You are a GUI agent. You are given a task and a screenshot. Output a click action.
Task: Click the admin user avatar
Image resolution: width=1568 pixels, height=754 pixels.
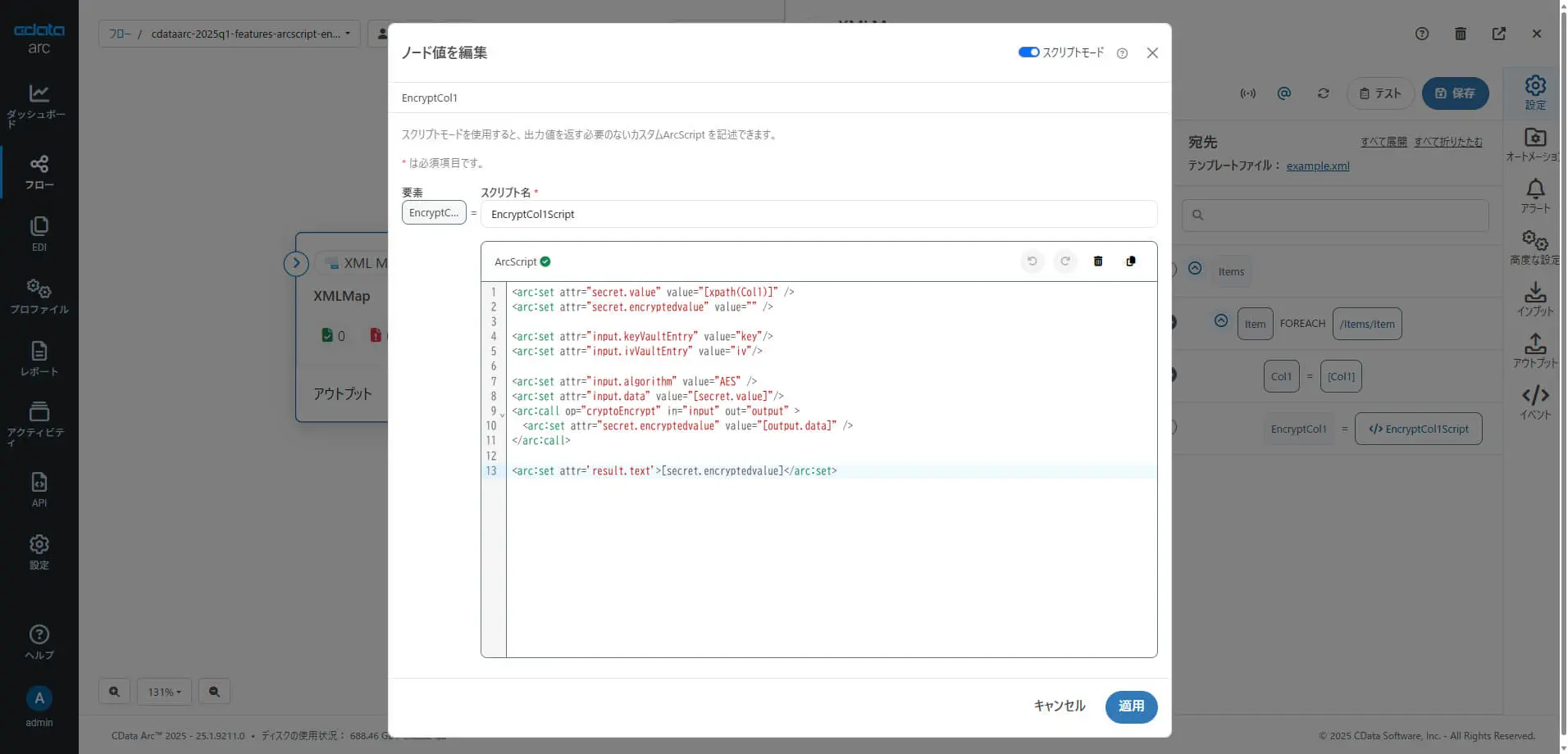[39, 698]
